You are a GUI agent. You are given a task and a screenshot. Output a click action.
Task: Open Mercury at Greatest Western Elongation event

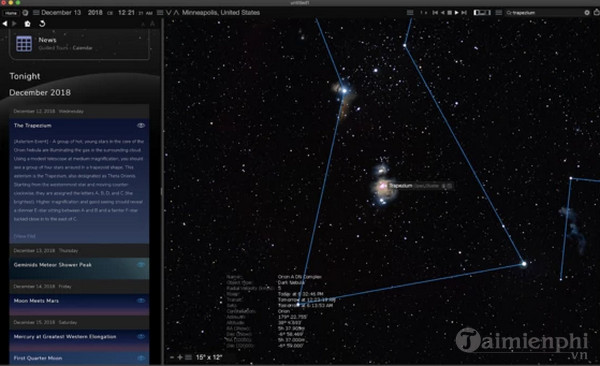[x=65, y=337]
